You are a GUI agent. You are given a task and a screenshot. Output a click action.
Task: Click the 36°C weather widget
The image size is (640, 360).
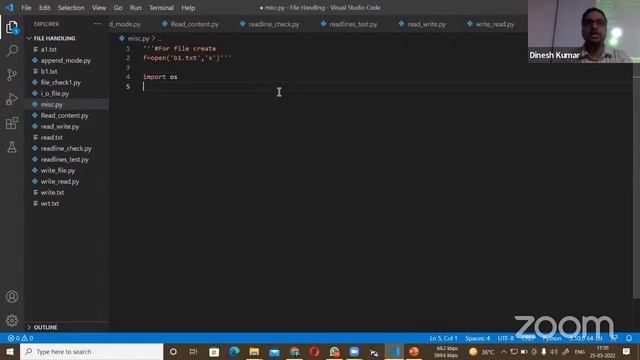(x=482, y=351)
